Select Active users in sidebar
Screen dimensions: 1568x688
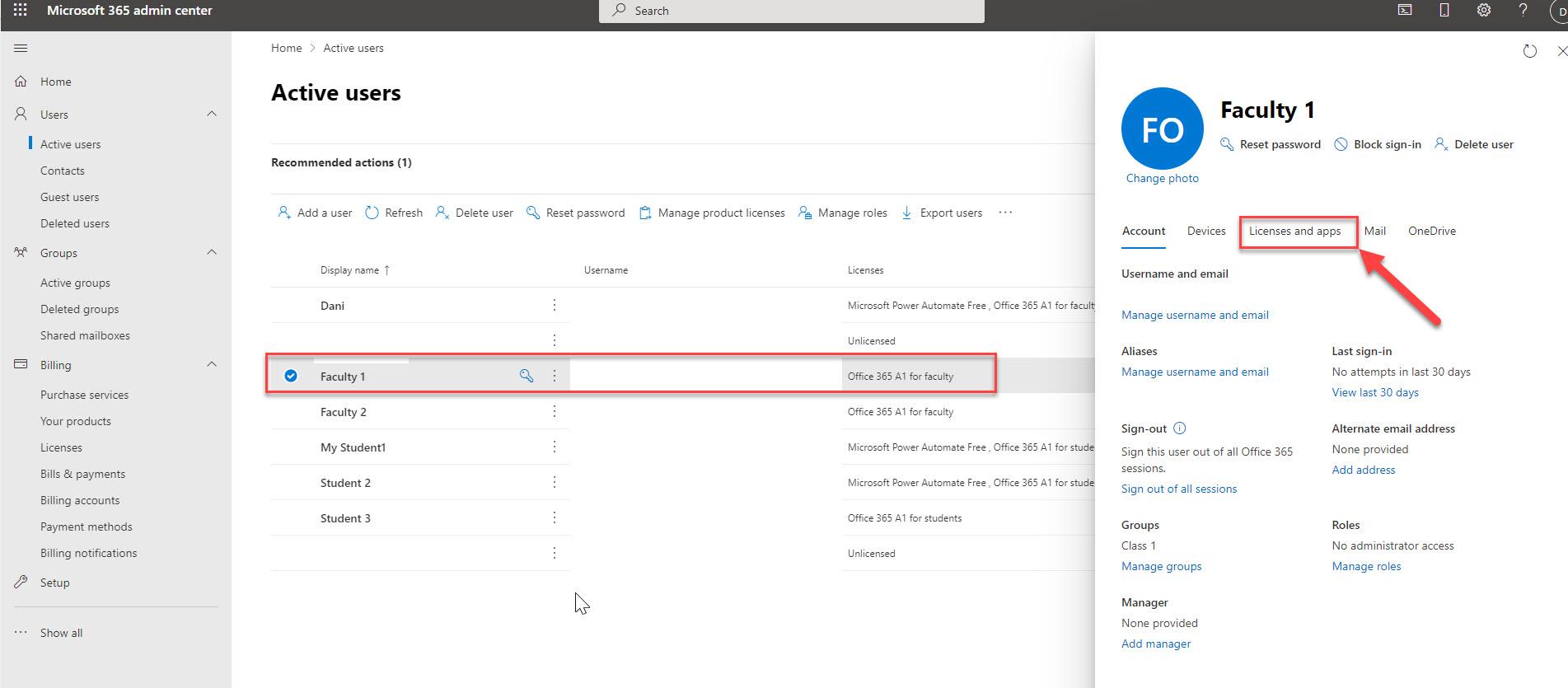71,144
